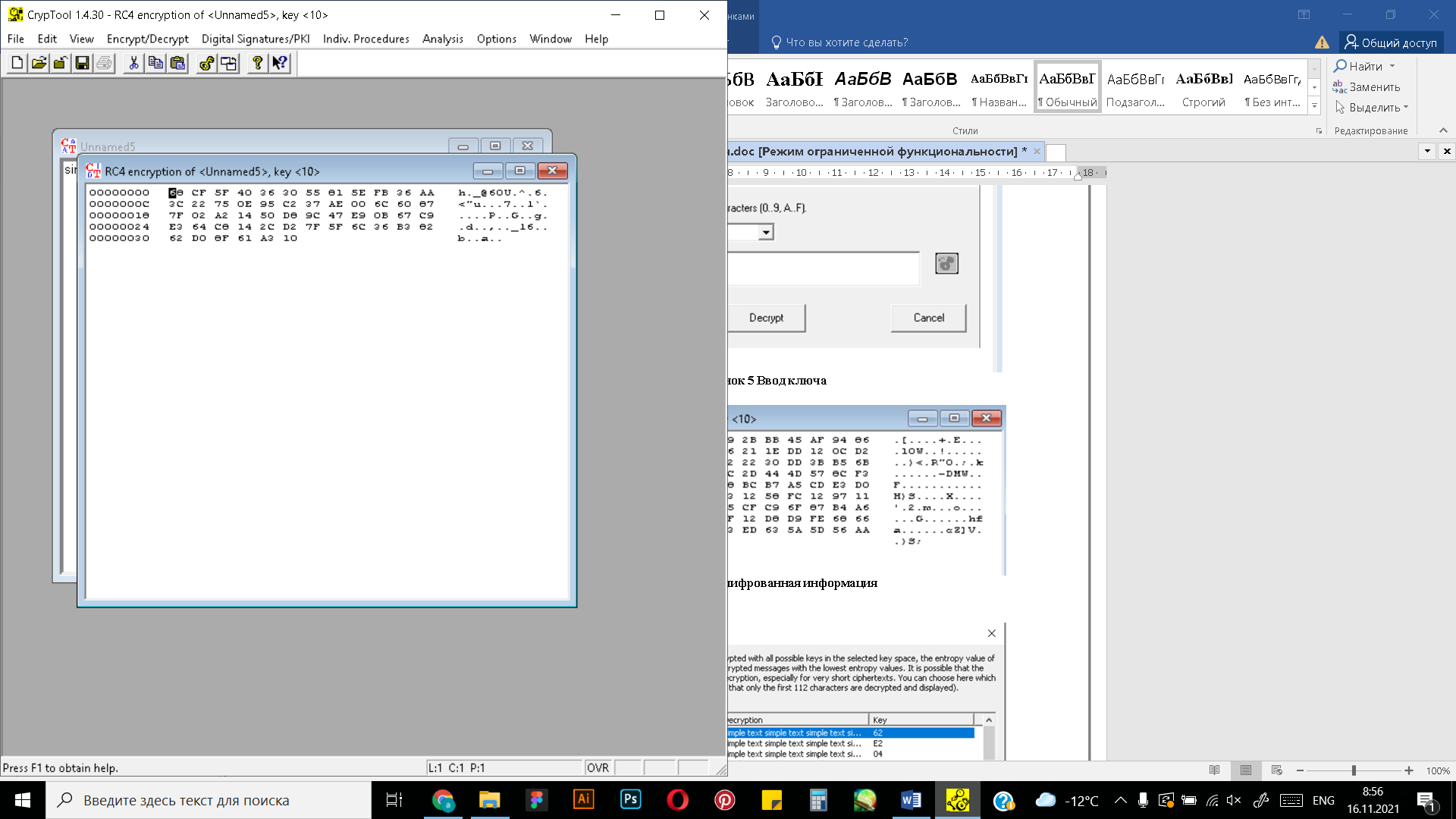This screenshot has width=1456, height=819.
Task: Click the yellow question mark Help icon
Action: point(258,64)
